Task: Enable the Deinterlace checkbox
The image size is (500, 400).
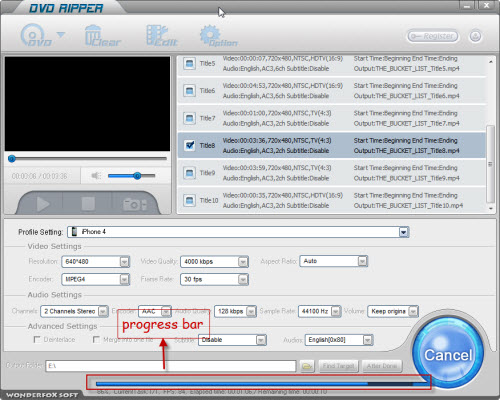Action: 37,339
